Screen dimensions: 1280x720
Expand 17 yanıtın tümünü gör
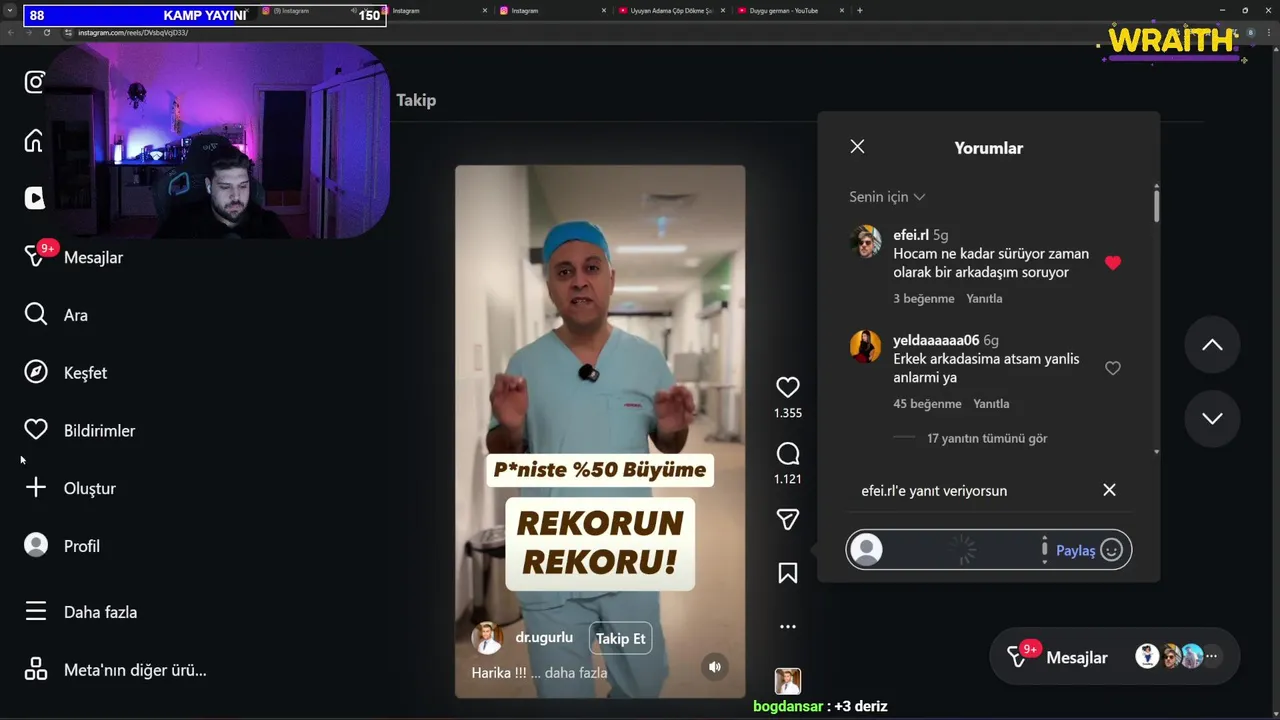point(987,438)
